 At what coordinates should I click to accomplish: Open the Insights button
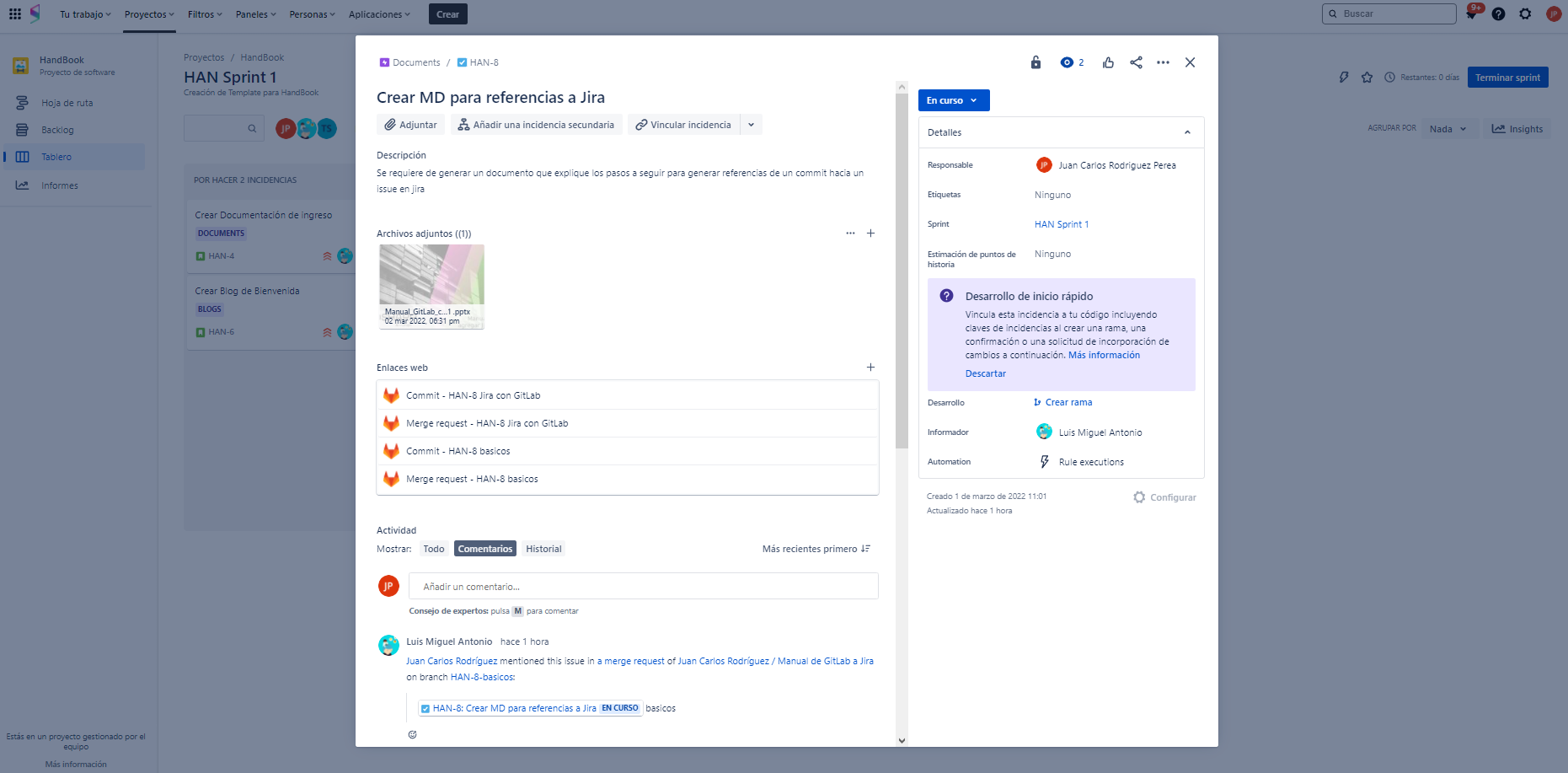pos(1517,129)
